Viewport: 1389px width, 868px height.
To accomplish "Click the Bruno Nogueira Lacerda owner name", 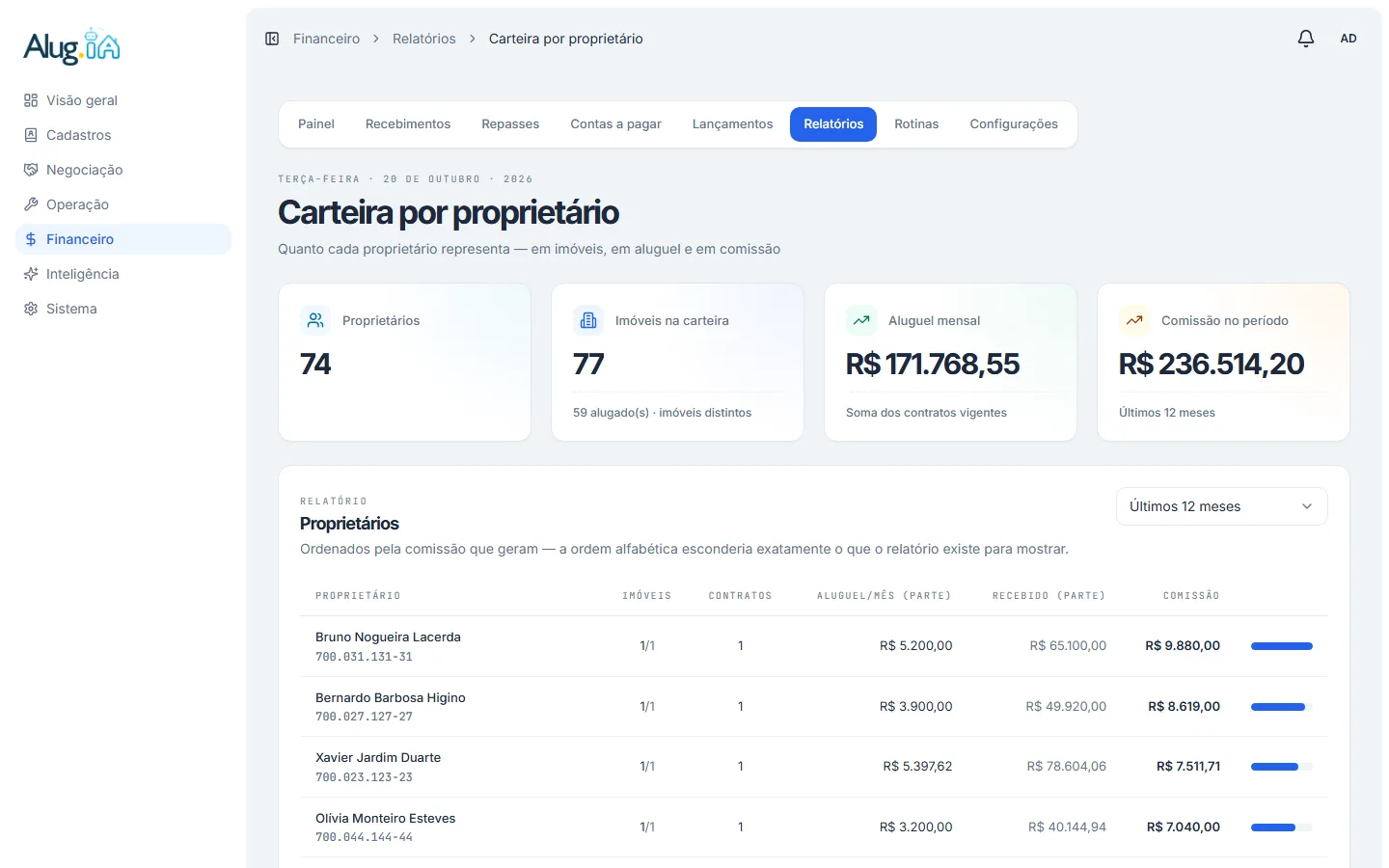I will pos(388,637).
